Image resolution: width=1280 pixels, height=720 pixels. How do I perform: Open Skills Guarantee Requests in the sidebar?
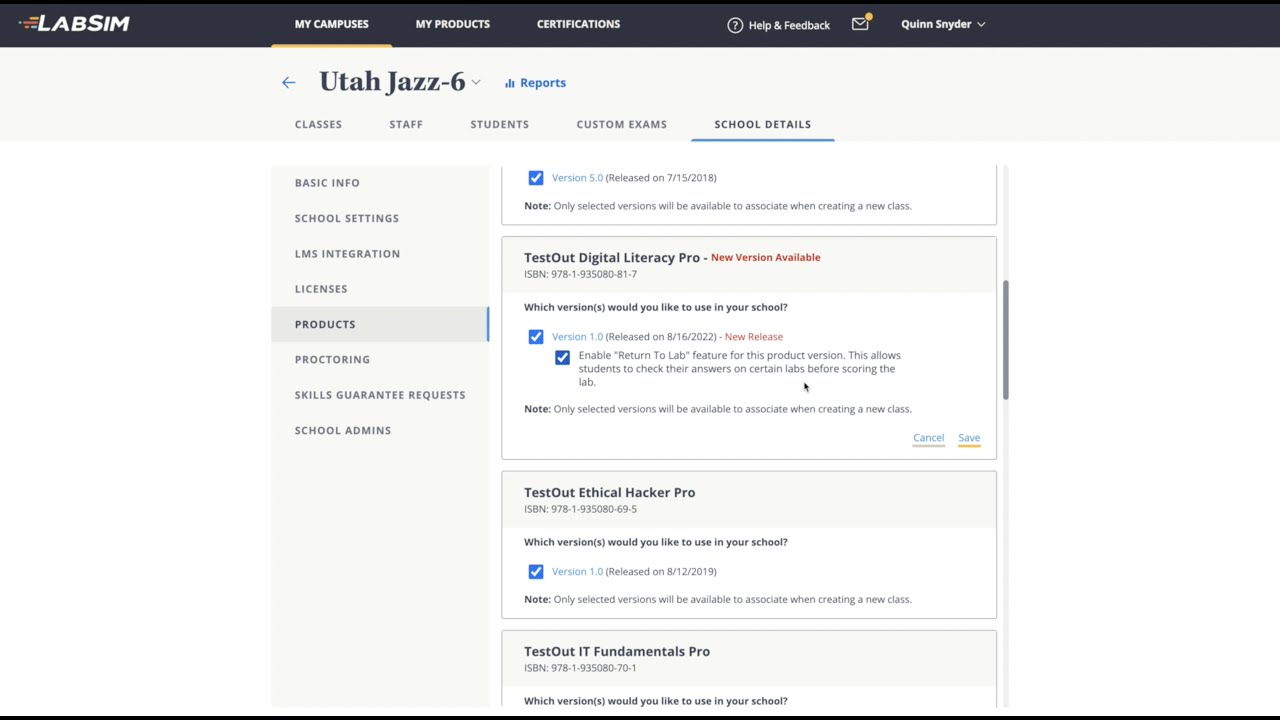[380, 395]
